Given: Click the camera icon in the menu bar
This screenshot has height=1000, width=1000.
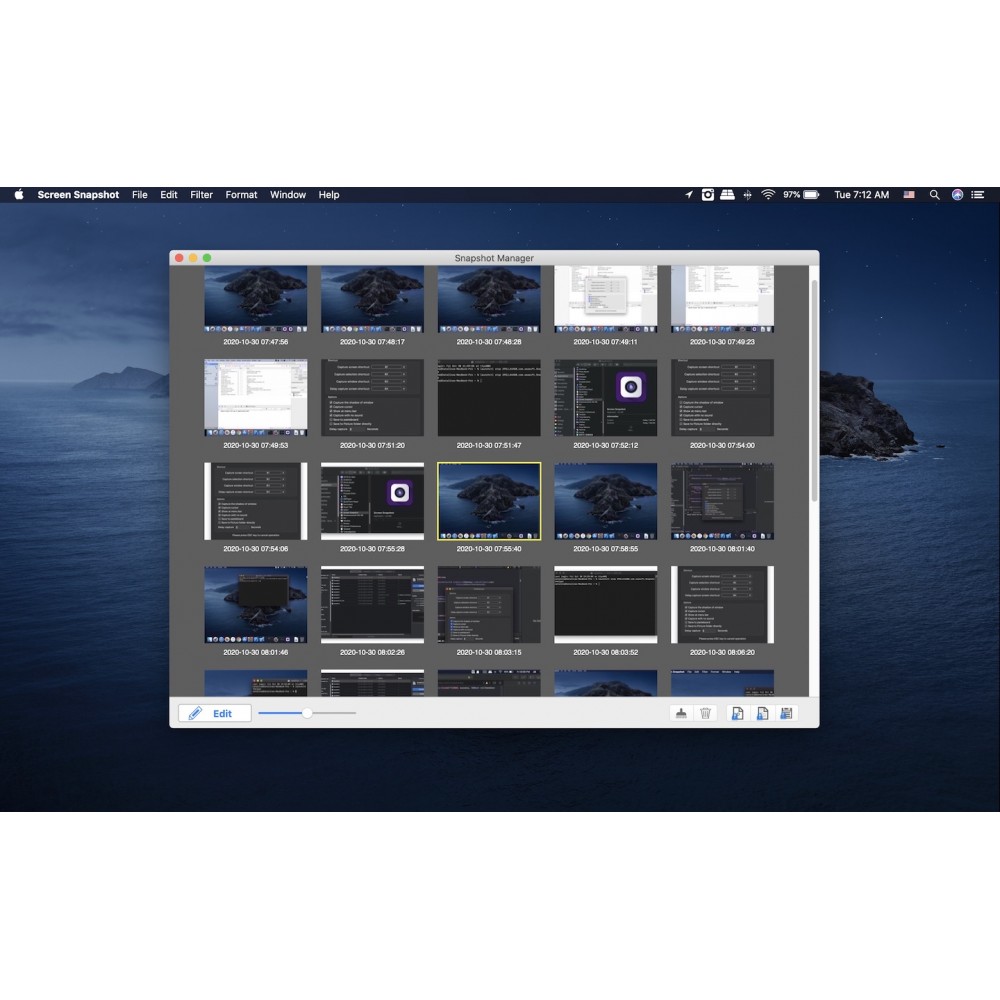Looking at the screenshot, I should click(708, 194).
